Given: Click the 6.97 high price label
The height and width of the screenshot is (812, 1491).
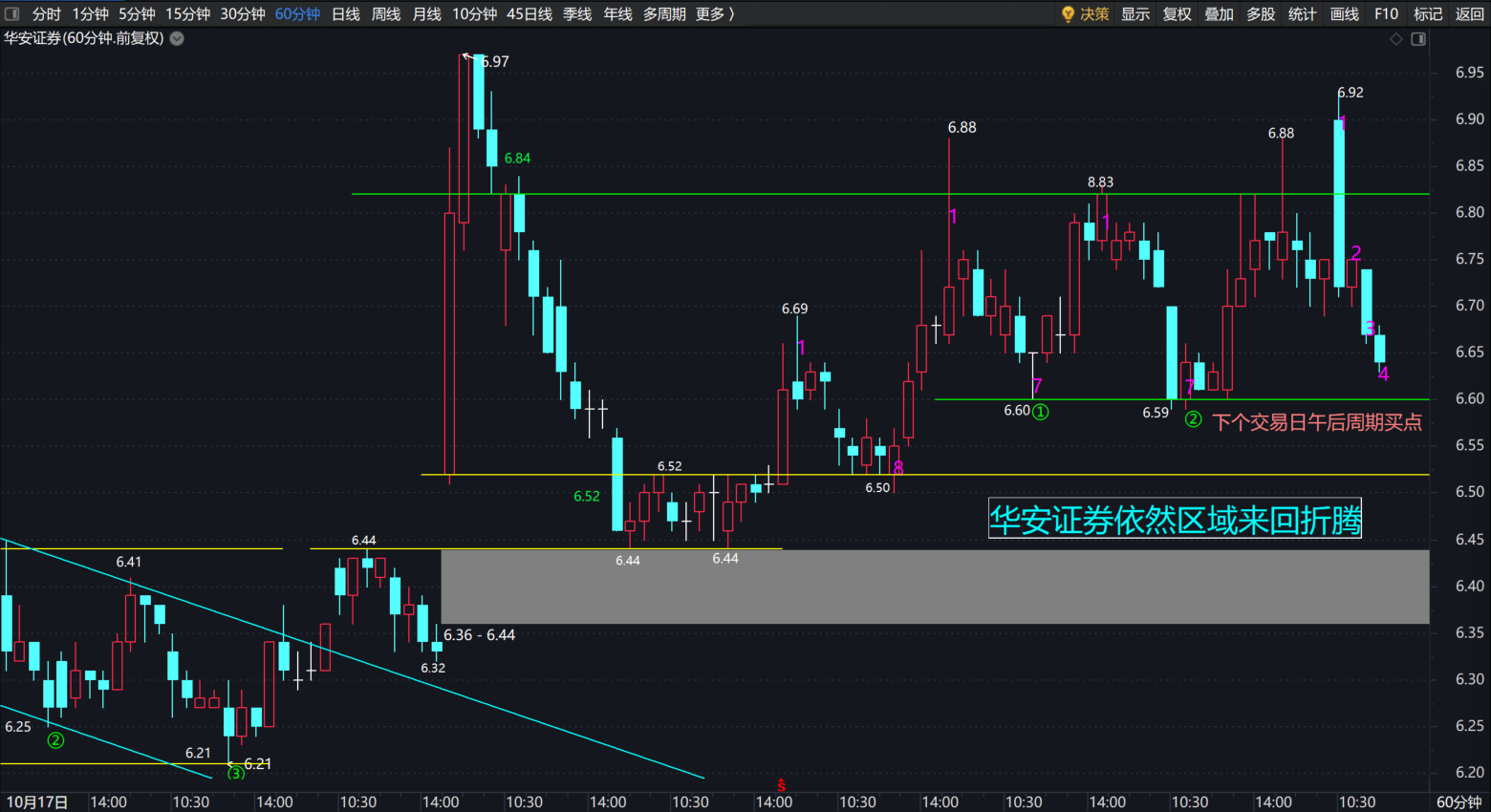Looking at the screenshot, I should point(495,61).
